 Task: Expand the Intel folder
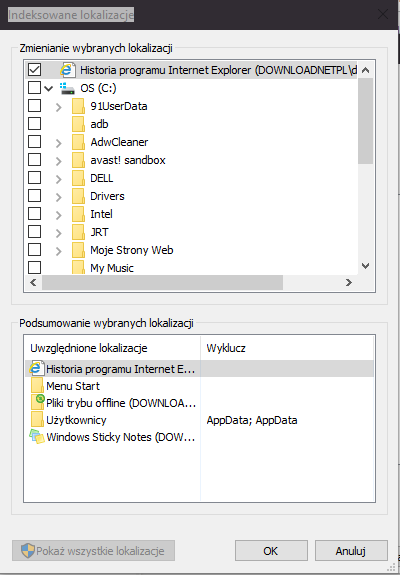pyautogui.click(x=58, y=215)
